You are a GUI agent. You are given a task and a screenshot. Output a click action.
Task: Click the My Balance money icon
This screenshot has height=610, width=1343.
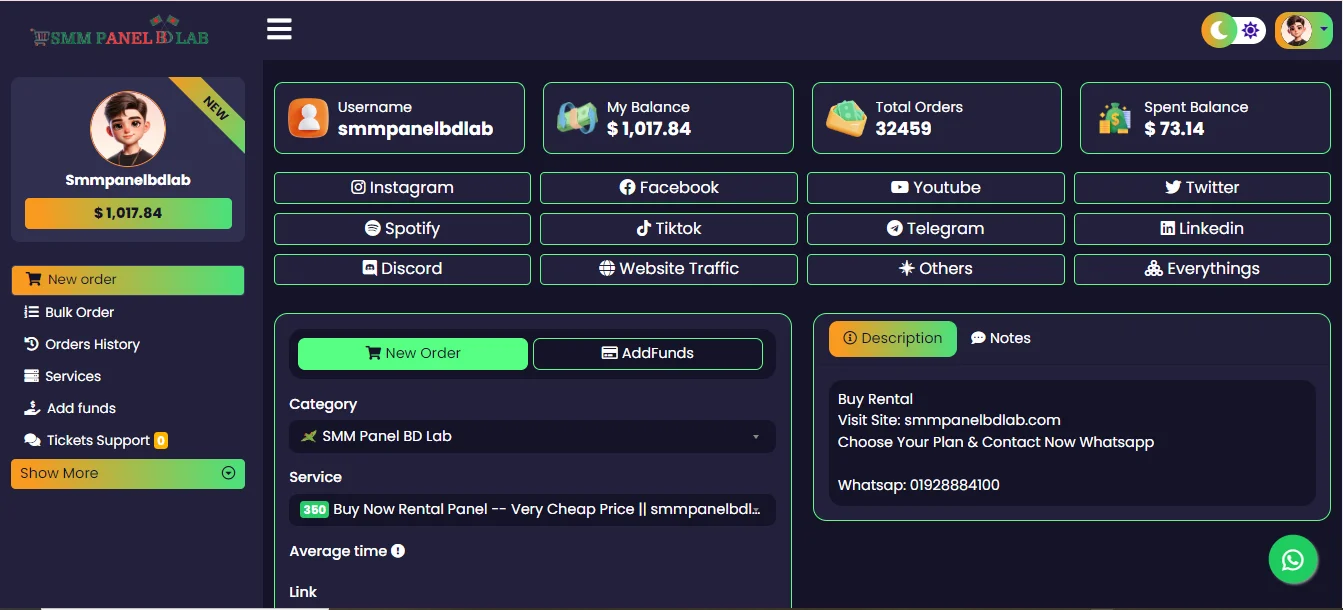577,118
